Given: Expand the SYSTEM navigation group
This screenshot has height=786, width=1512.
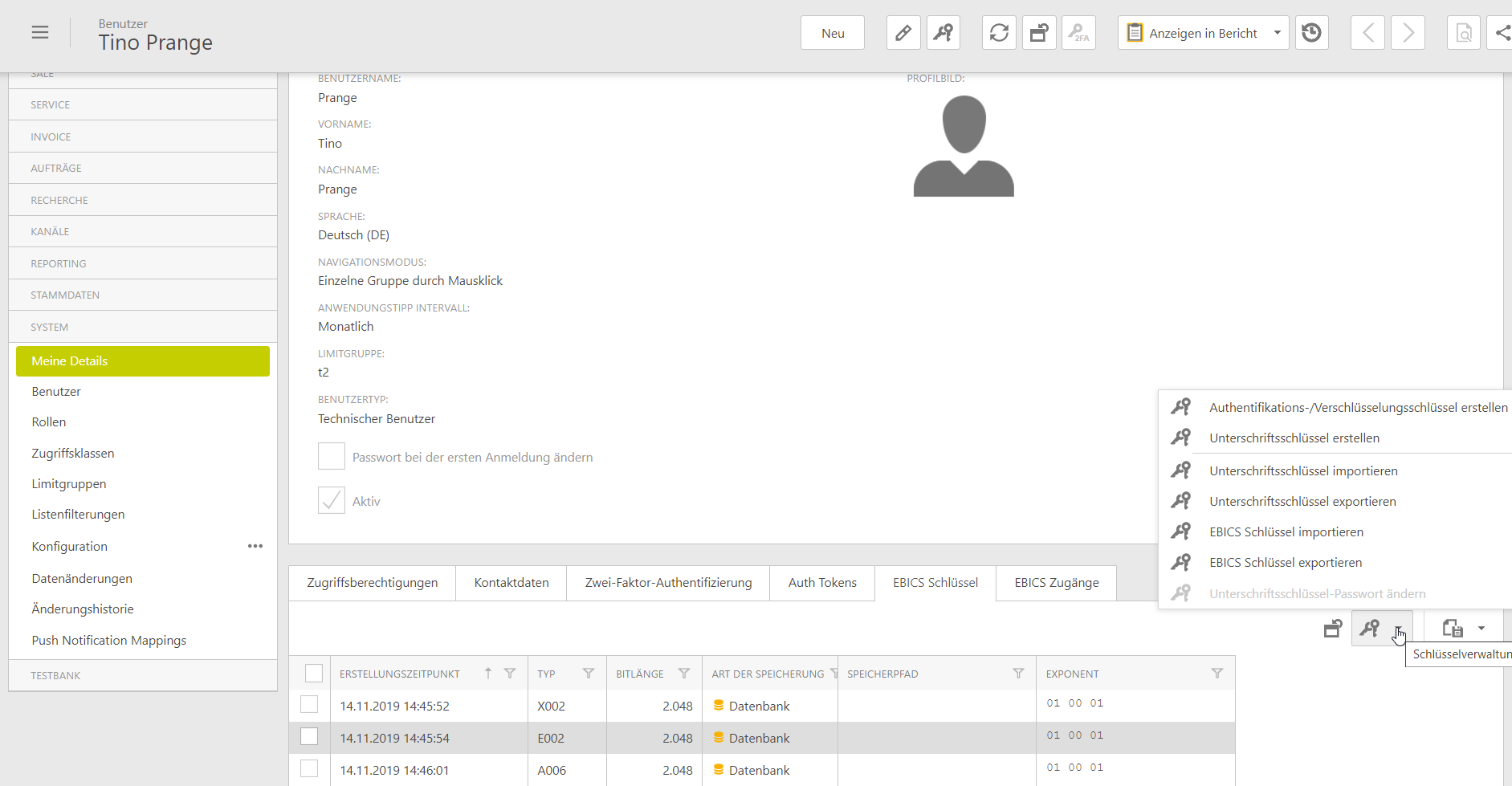Looking at the screenshot, I should (50, 327).
